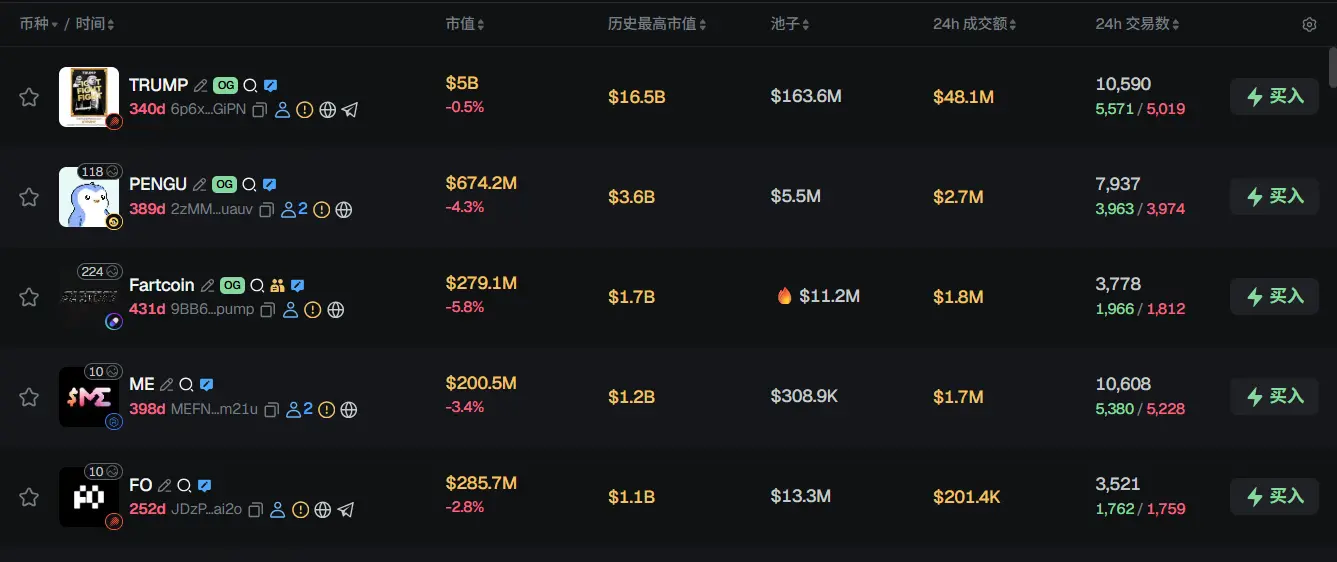Toggle the FO favorite star

(x=29, y=497)
